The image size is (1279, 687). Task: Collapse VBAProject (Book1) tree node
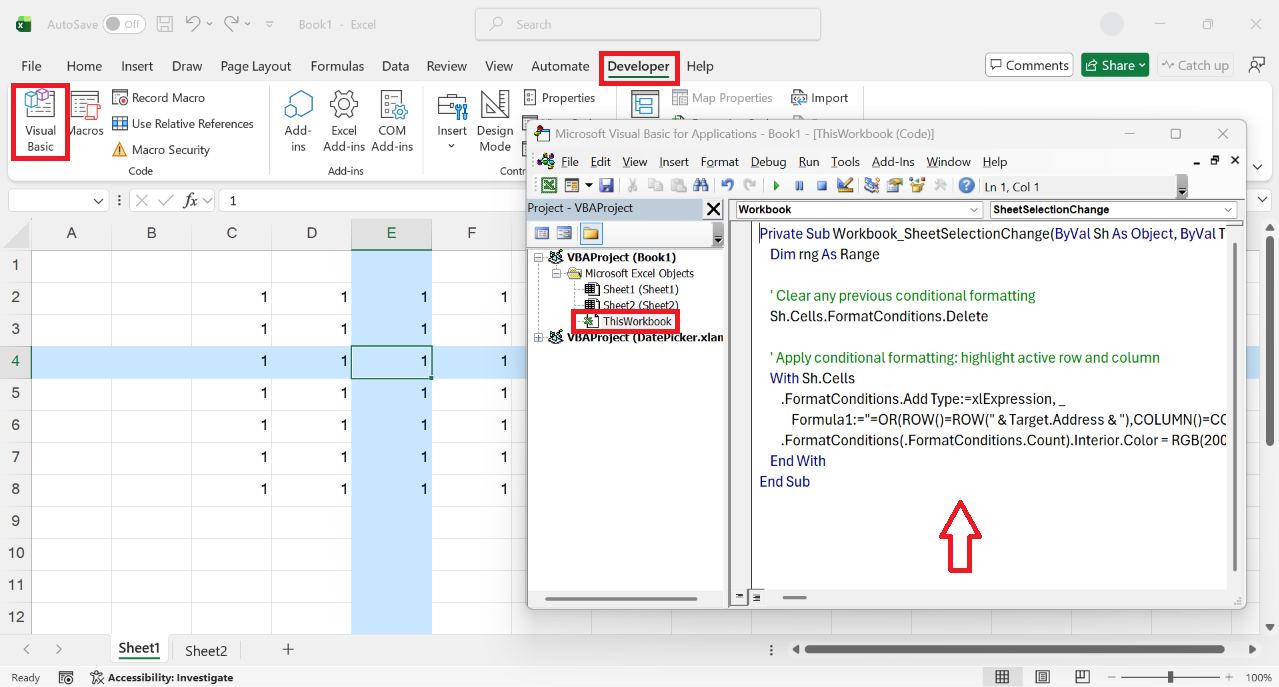pyautogui.click(x=539, y=257)
